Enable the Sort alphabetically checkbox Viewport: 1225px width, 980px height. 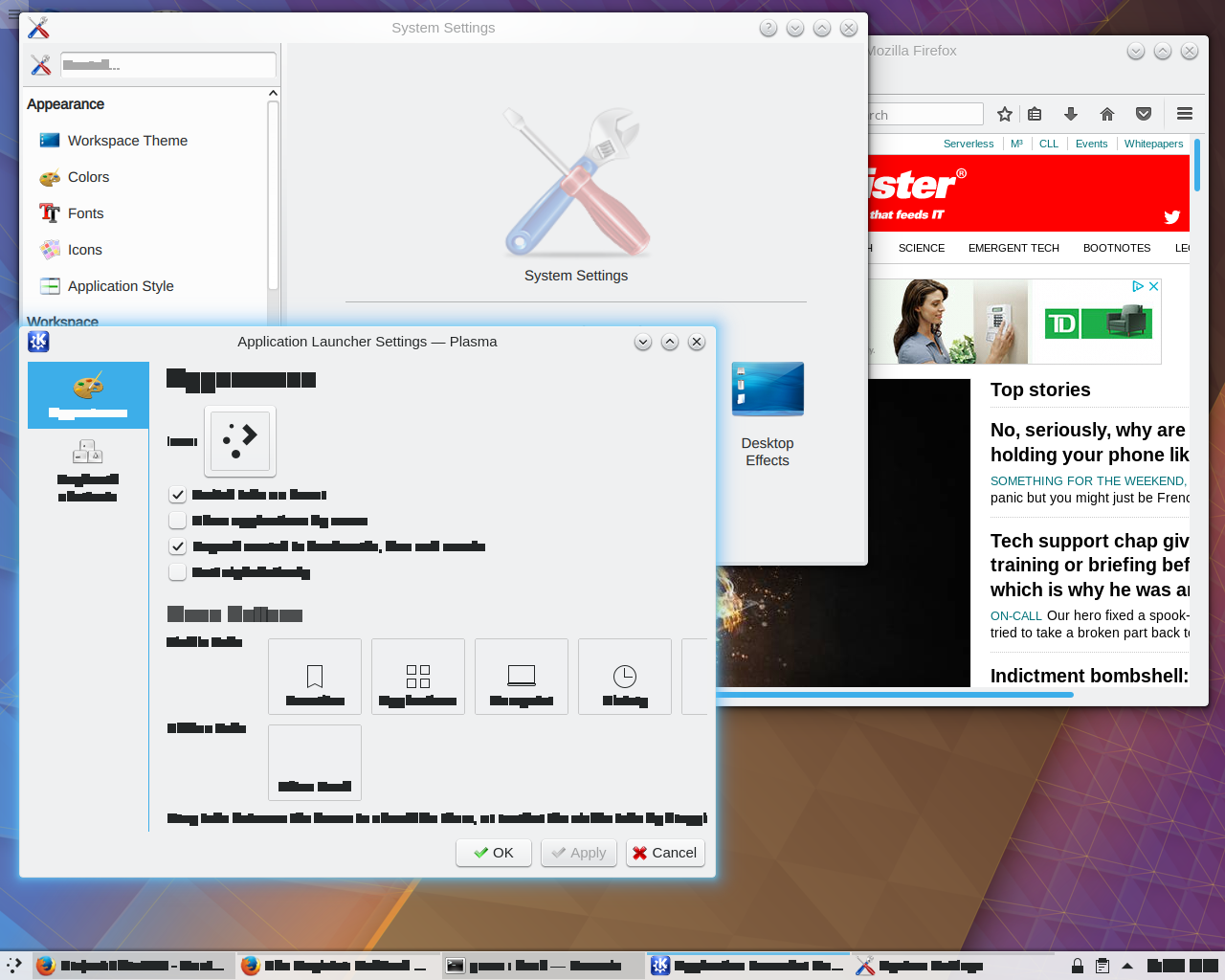[x=177, y=572]
